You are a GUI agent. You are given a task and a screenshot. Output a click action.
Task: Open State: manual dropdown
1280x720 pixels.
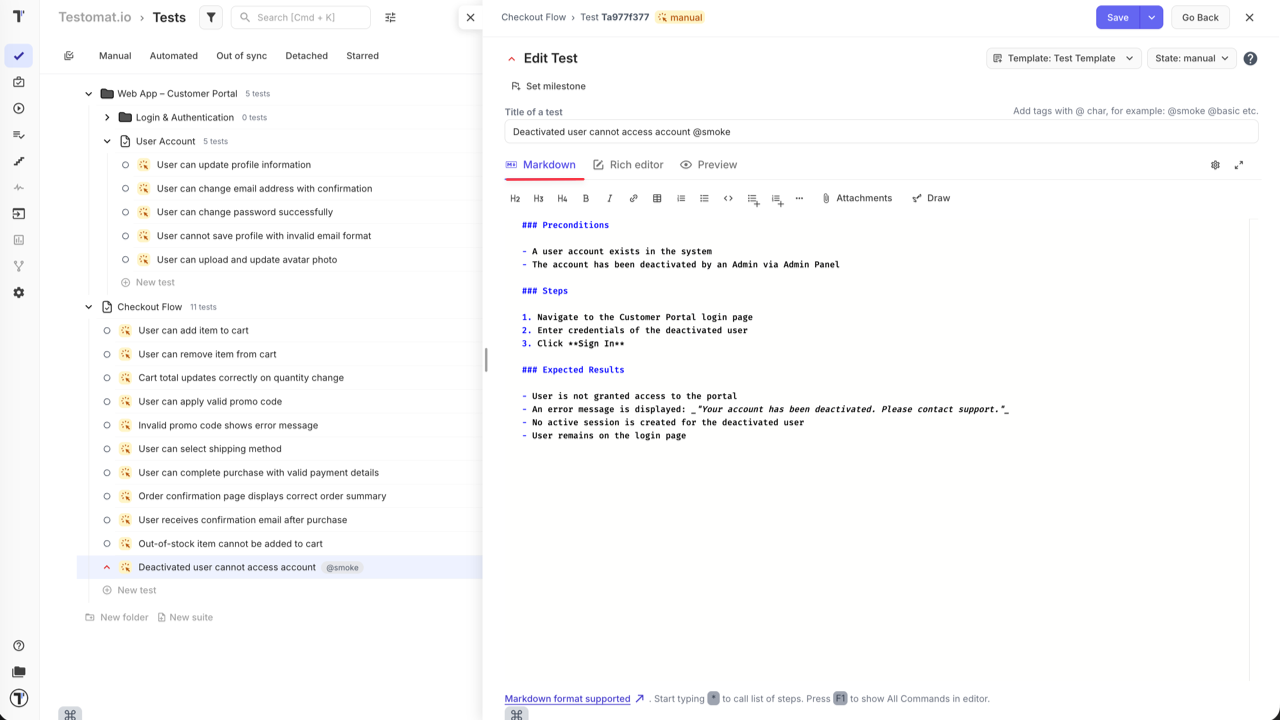1192,58
